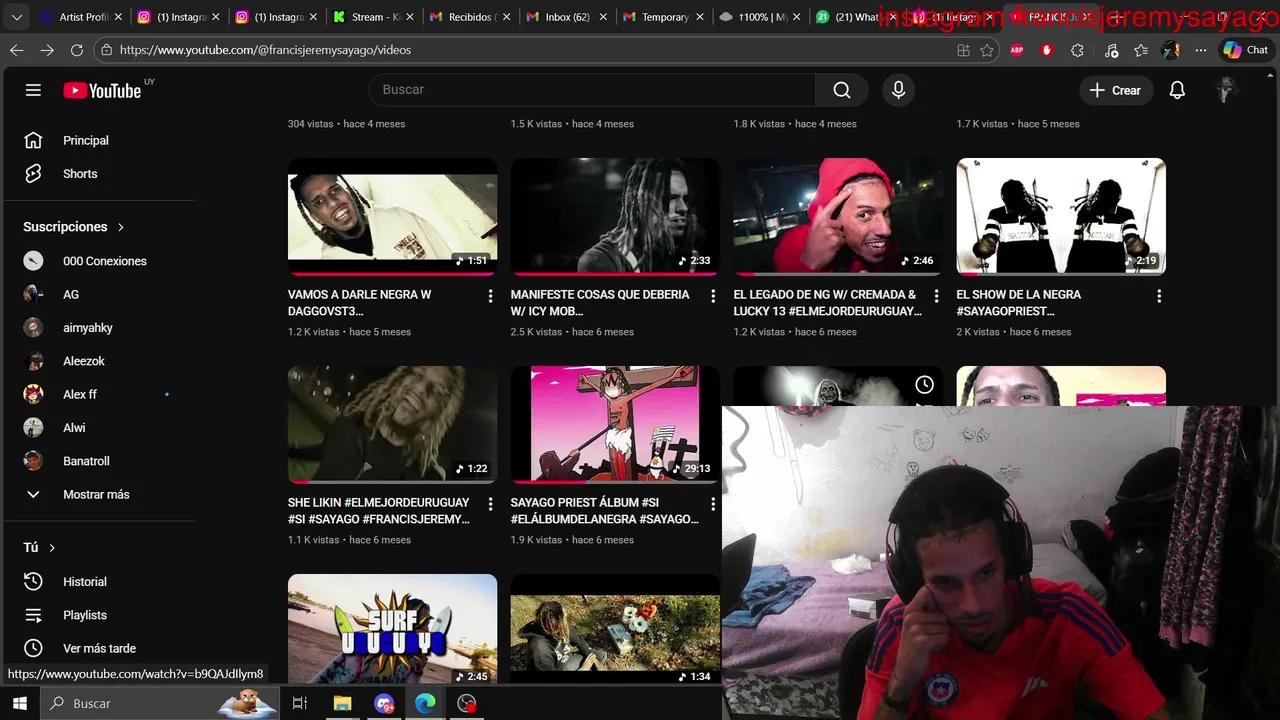
Task: Open the SHE LIKIN #ELMEJORDEURUGUAY video title
Action: point(379,511)
